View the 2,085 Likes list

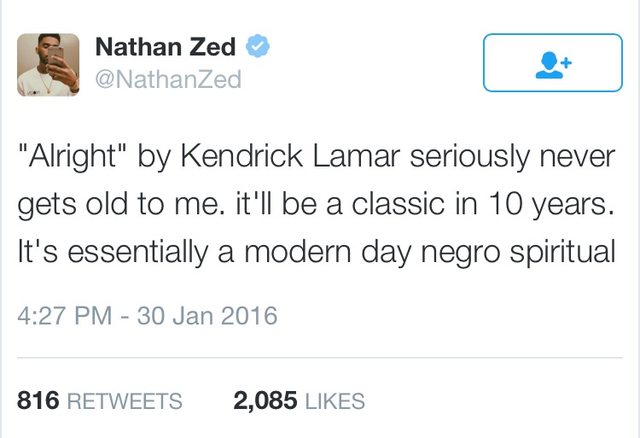[298, 402]
